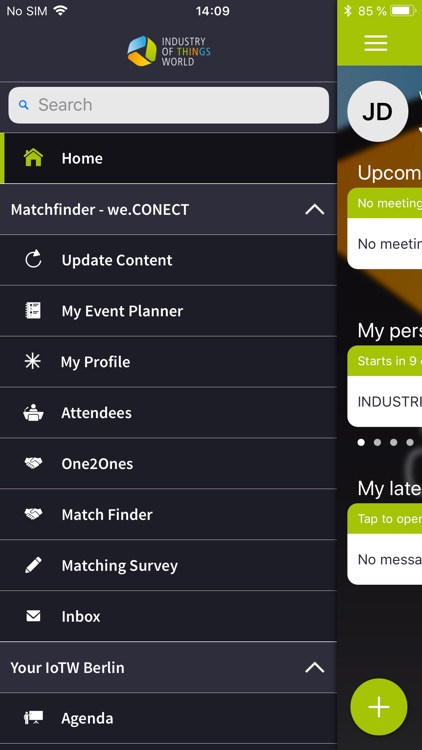The image size is (422, 750).
Task: Select the Match Finder menu item
Action: 168,514
